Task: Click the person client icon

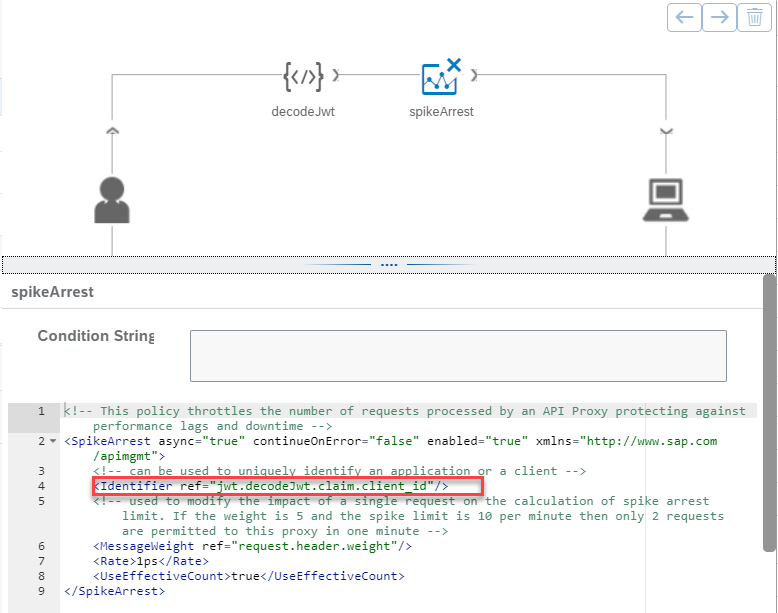Action: [x=112, y=200]
